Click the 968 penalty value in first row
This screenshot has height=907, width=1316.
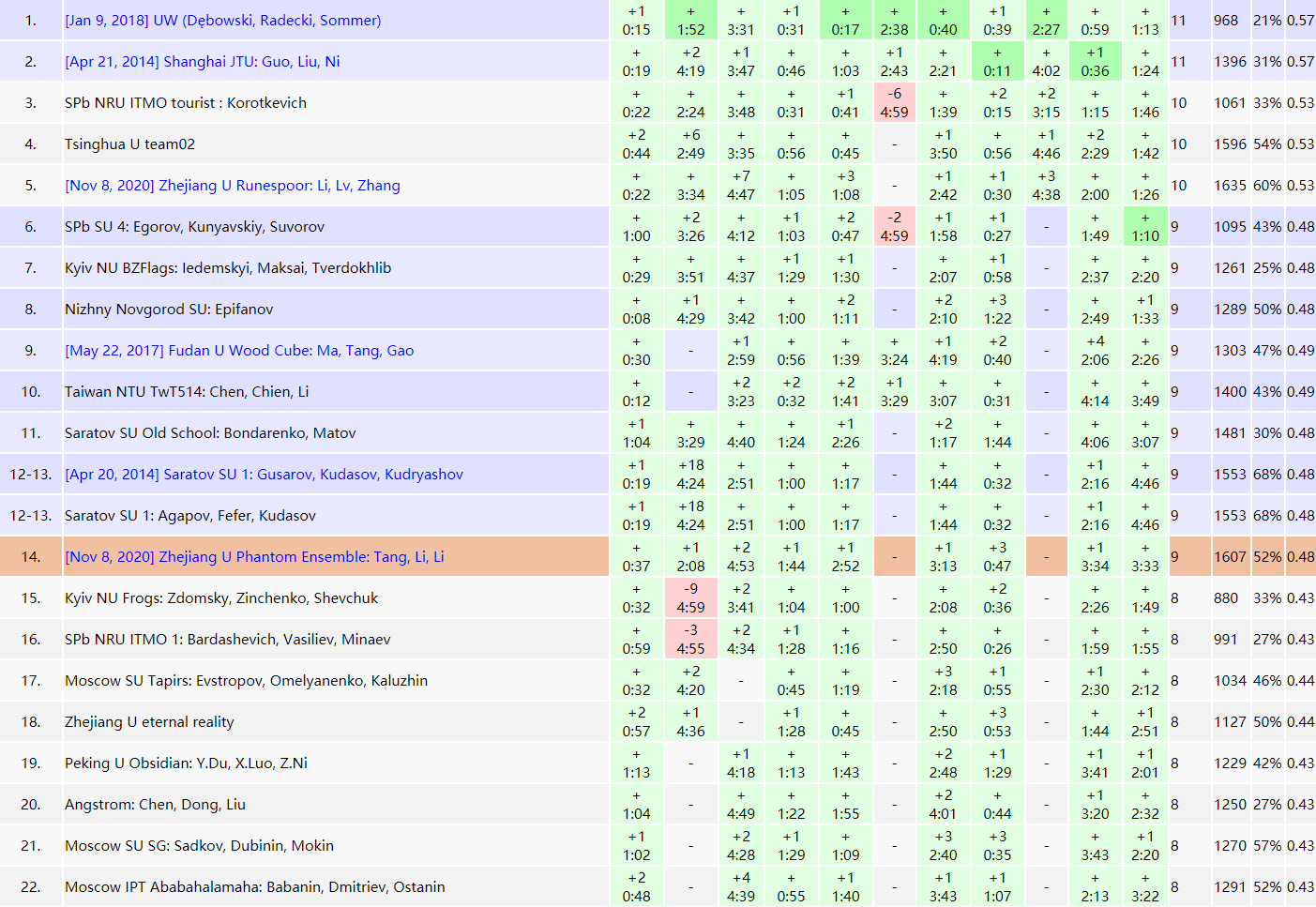1225,21
